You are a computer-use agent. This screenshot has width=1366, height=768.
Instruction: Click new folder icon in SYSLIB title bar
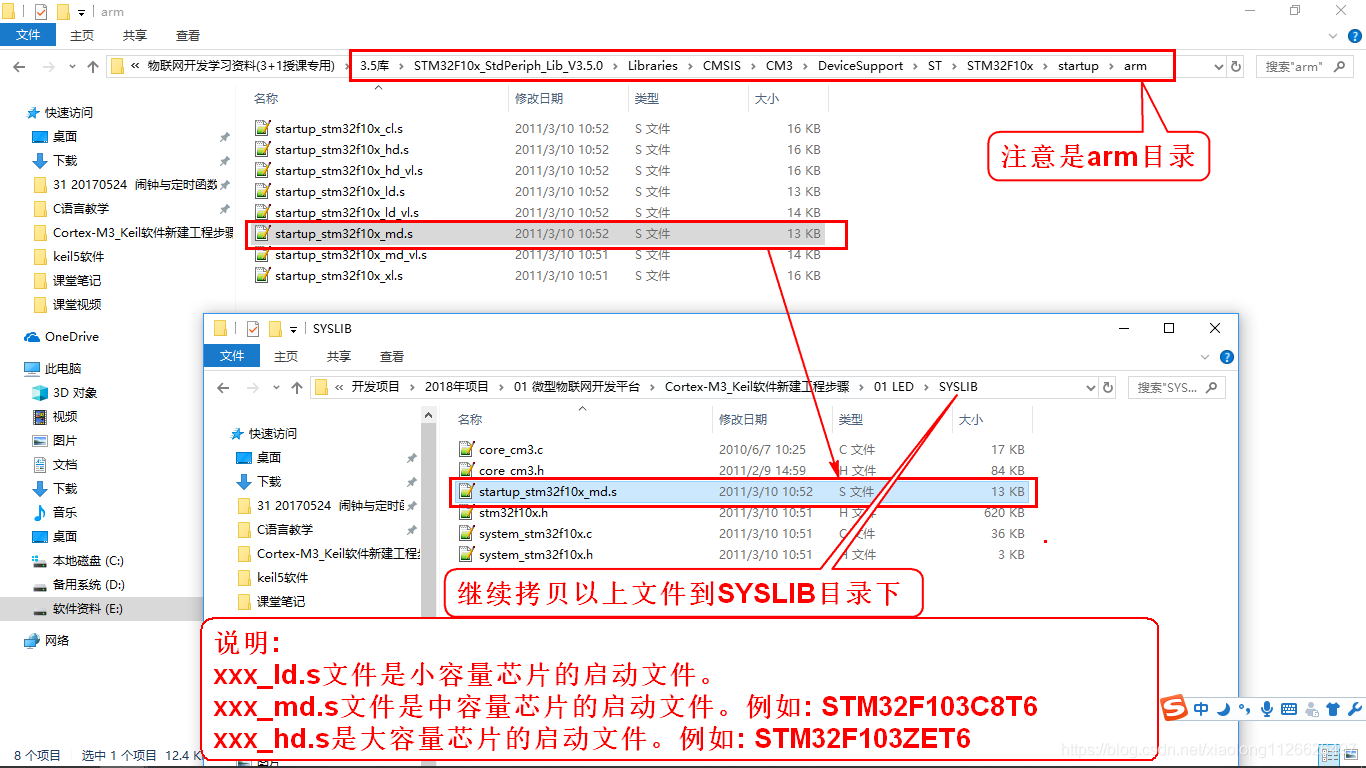(x=274, y=328)
